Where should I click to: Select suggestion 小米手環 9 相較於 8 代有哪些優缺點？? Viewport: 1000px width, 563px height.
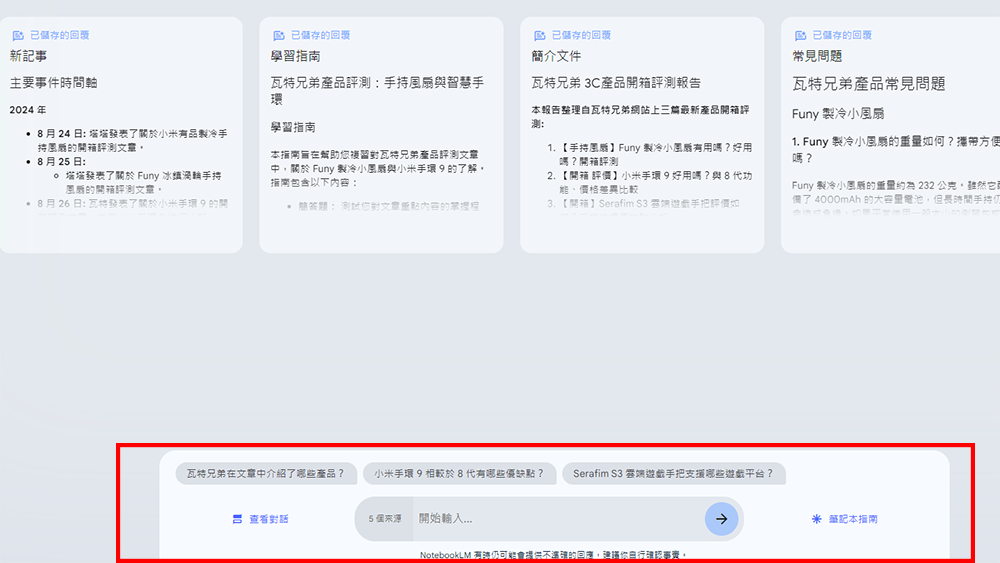coord(460,474)
